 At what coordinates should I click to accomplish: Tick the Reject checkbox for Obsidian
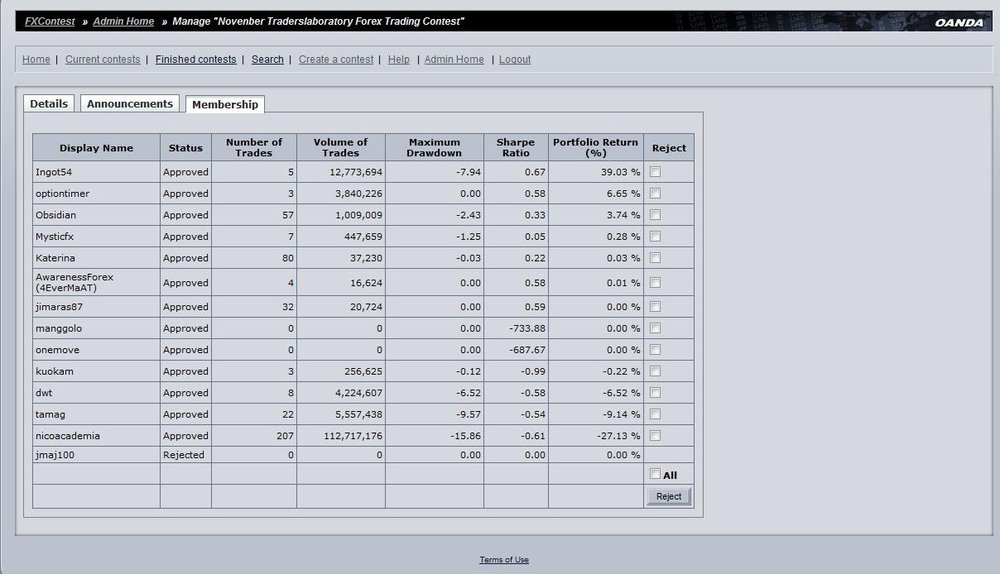655,215
